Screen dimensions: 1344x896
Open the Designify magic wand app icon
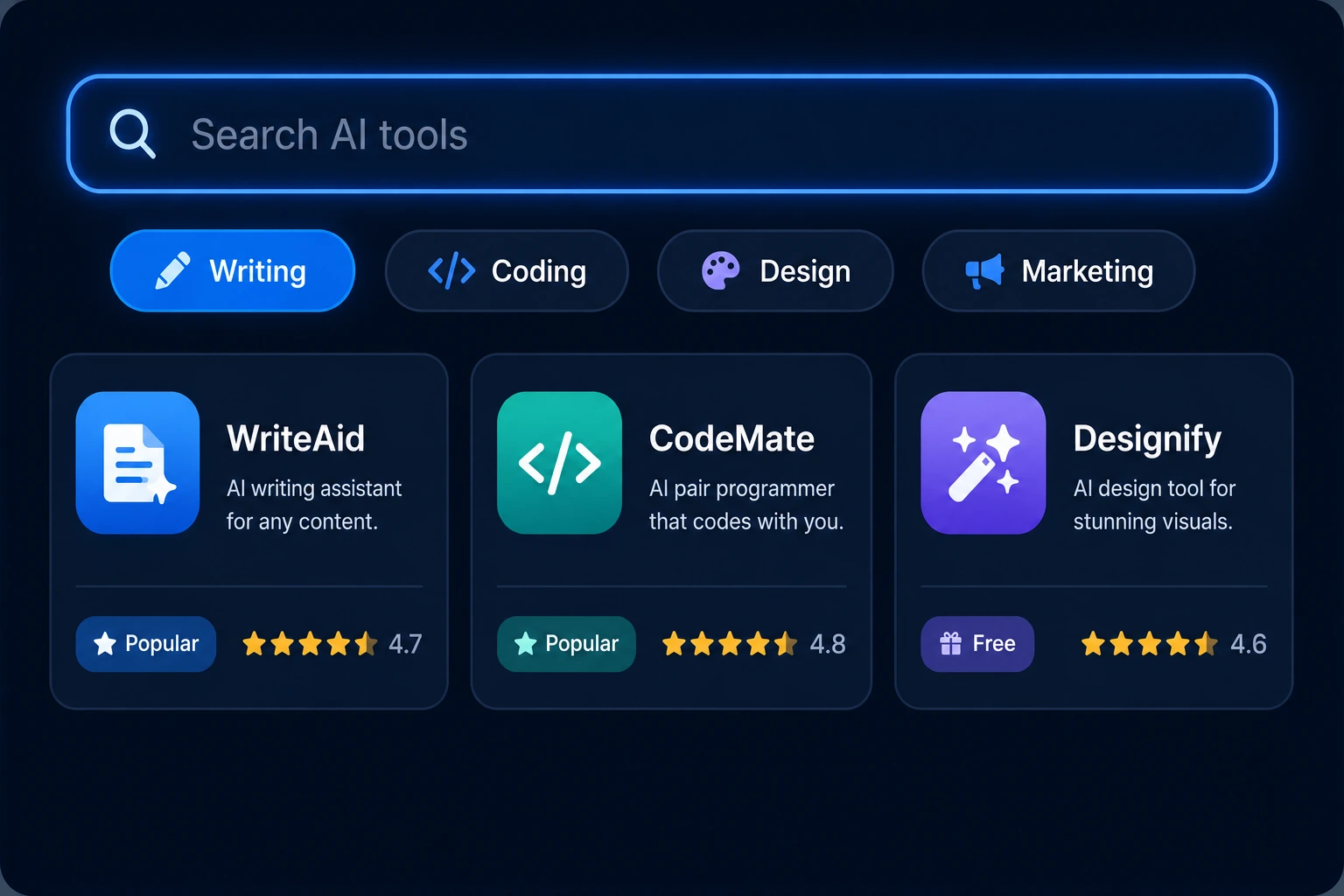[x=983, y=463]
